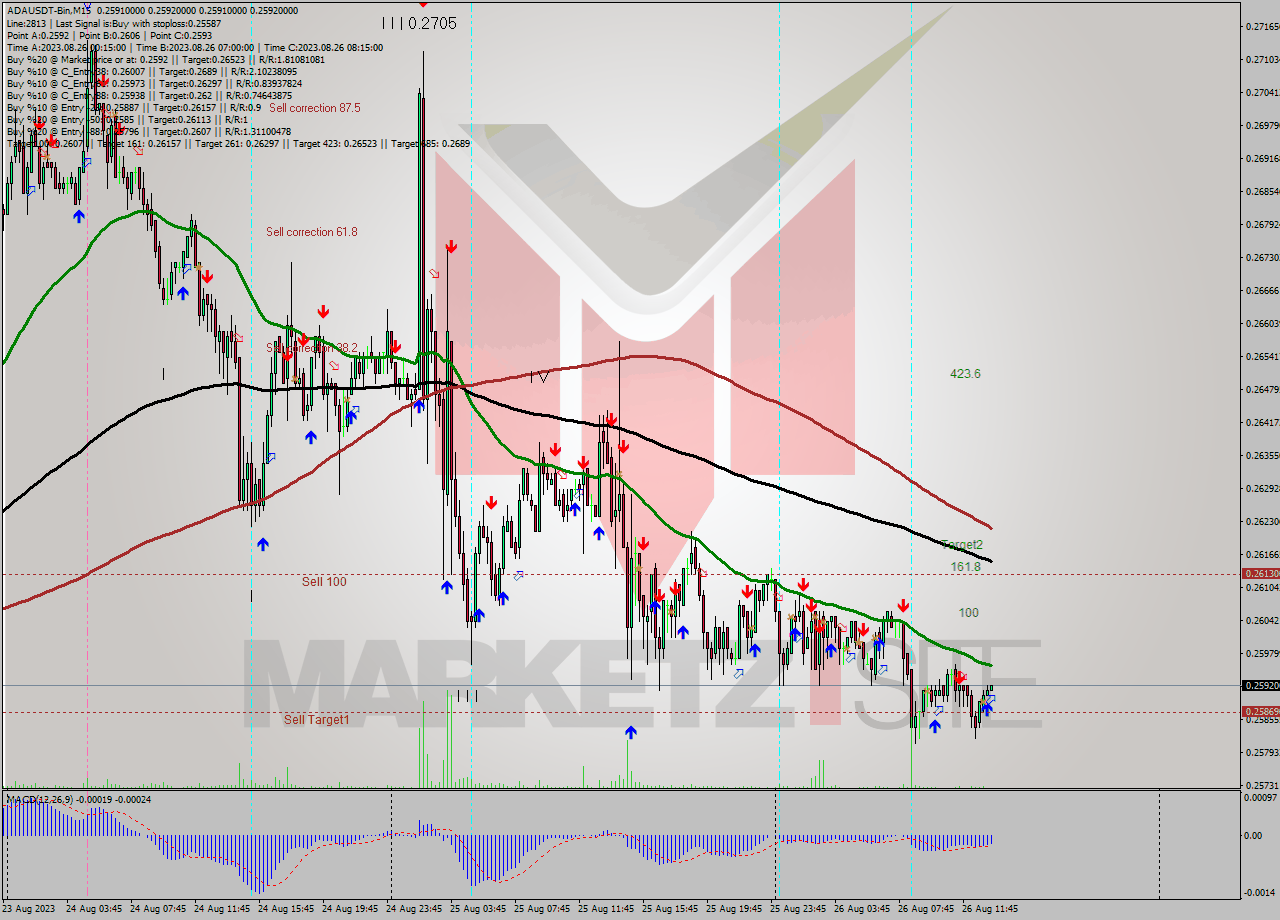Click the '24 Aug 03:45' time axis label

click(94, 909)
